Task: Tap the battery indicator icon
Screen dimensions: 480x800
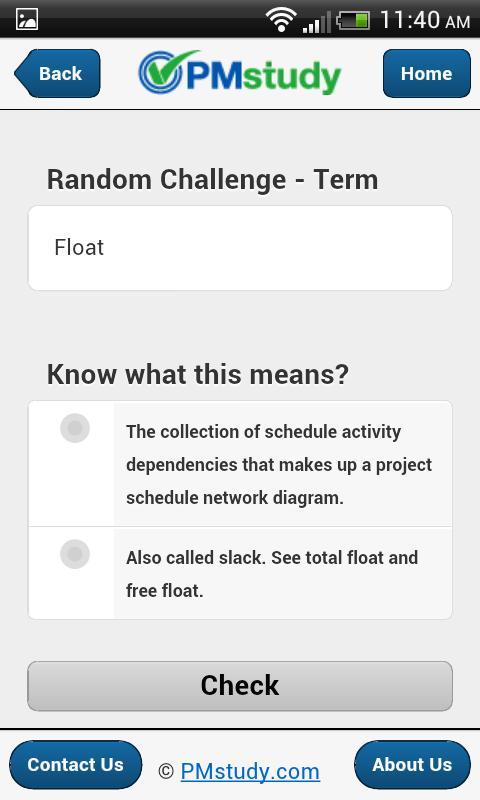Action: coord(353,21)
